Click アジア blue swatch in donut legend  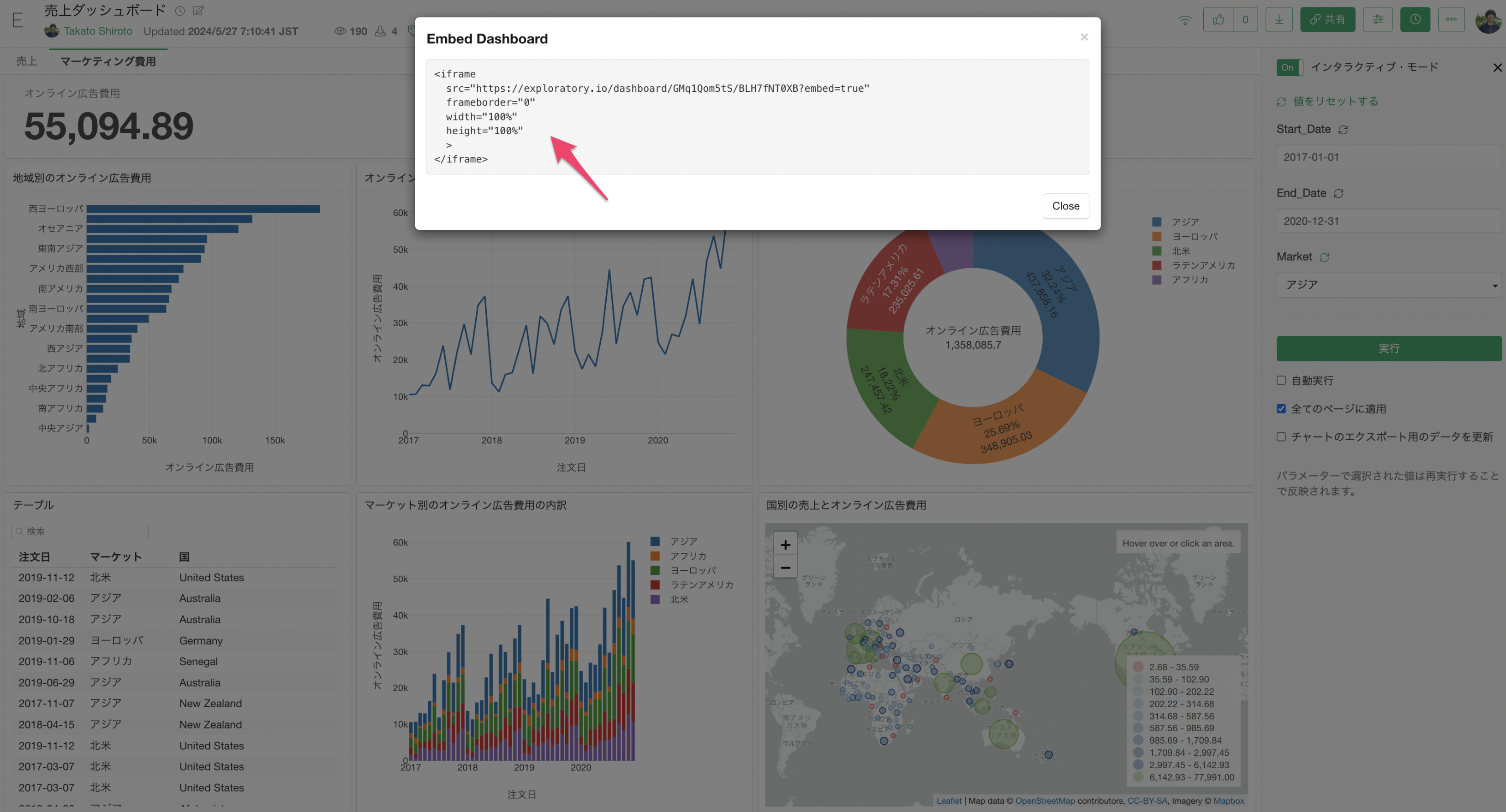point(1156,222)
